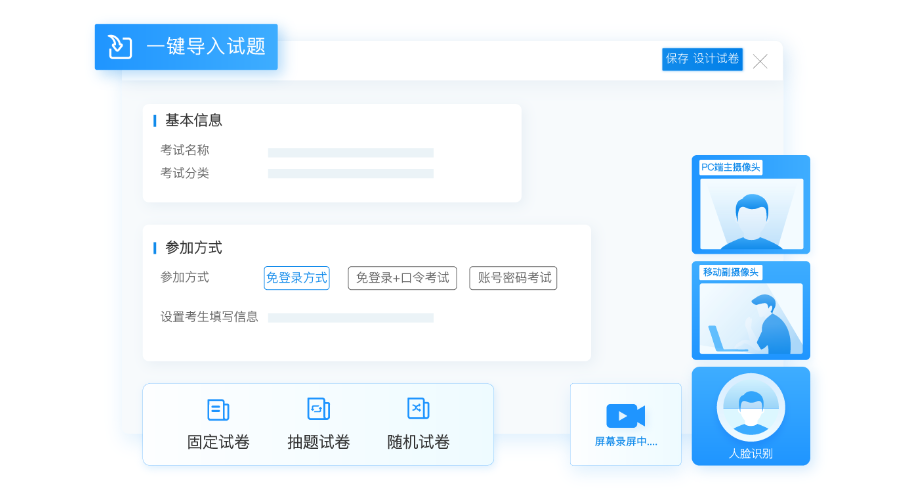Image resolution: width=900 pixels, height=500 pixels.
Task: Click the screen recording camera icon
Action: coord(625,416)
